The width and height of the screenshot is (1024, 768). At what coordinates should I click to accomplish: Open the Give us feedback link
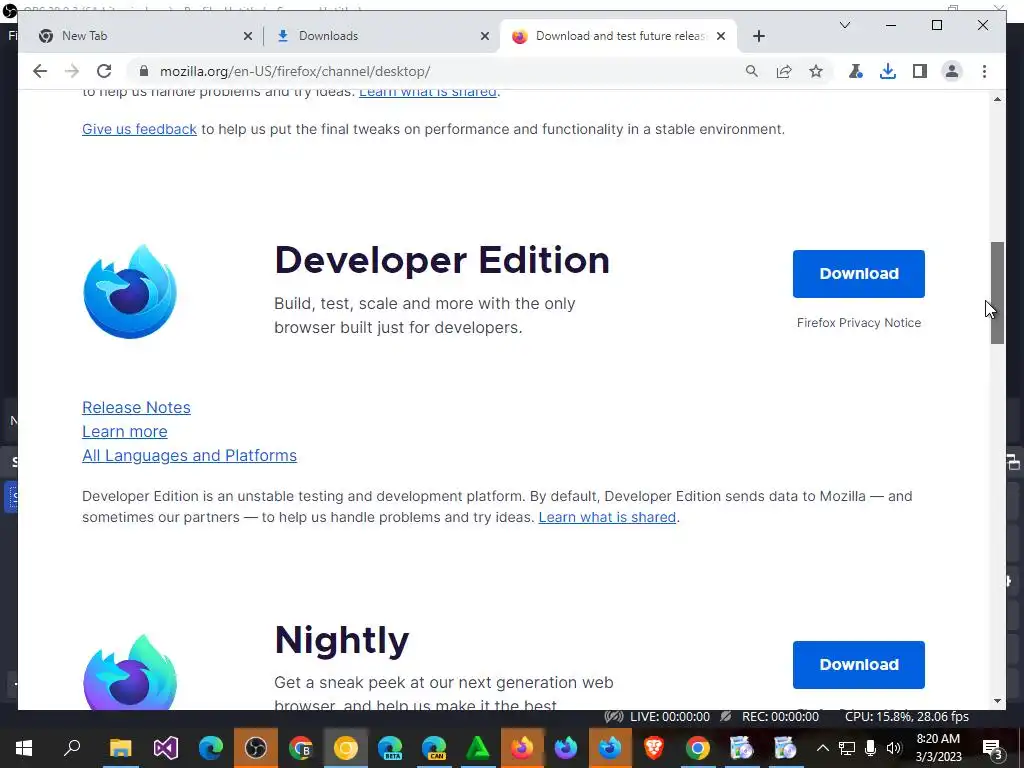[139, 129]
